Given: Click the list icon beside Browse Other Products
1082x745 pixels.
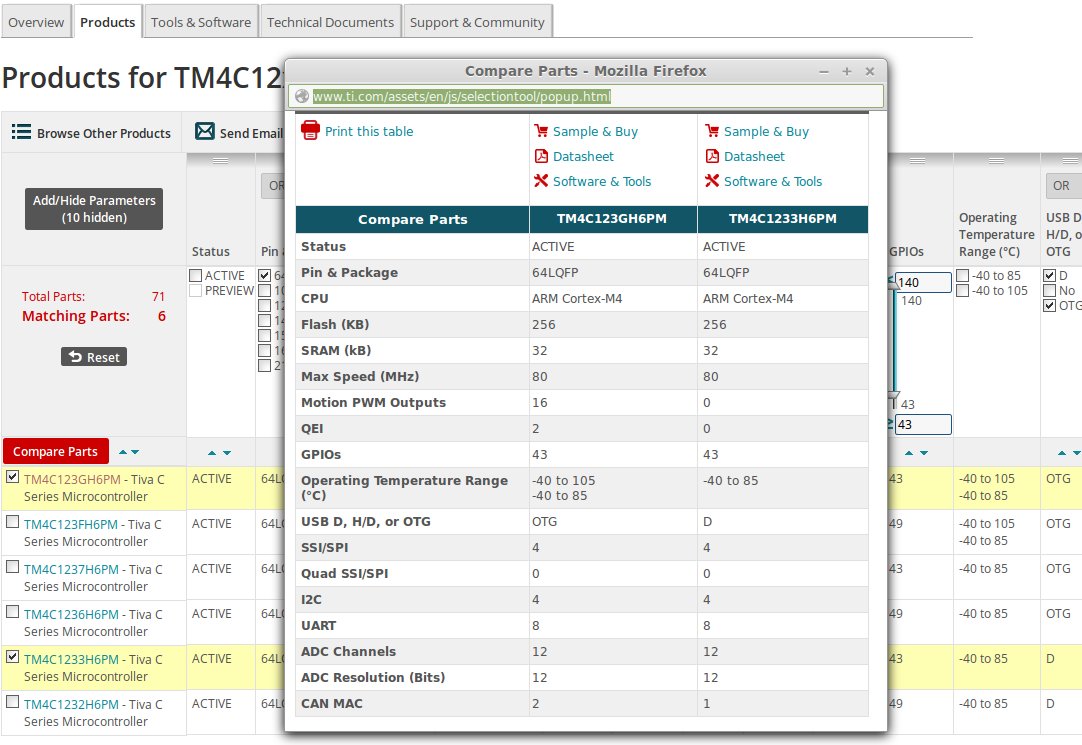Looking at the screenshot, I should tap(21, 132).
